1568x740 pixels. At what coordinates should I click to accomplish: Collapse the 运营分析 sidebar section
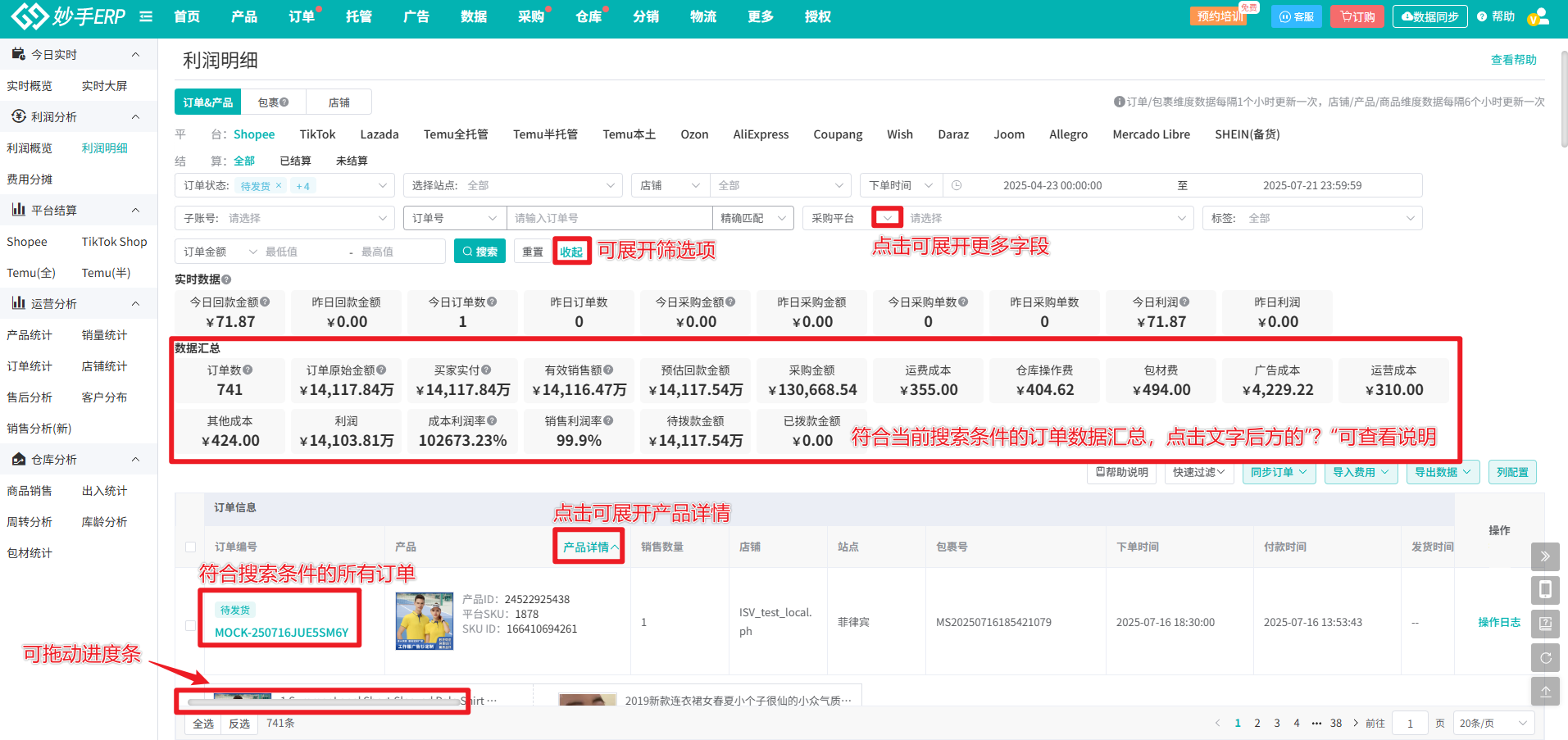point(135,304)
